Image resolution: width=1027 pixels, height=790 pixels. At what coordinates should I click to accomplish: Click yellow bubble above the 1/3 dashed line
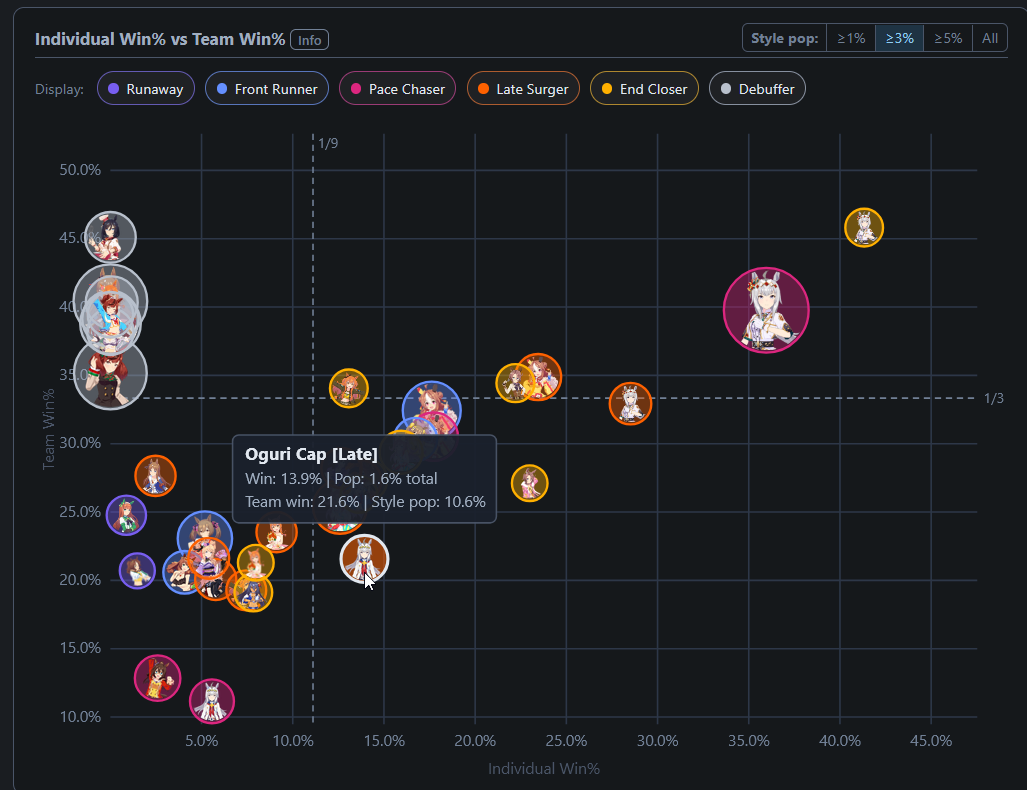point(349,388)
